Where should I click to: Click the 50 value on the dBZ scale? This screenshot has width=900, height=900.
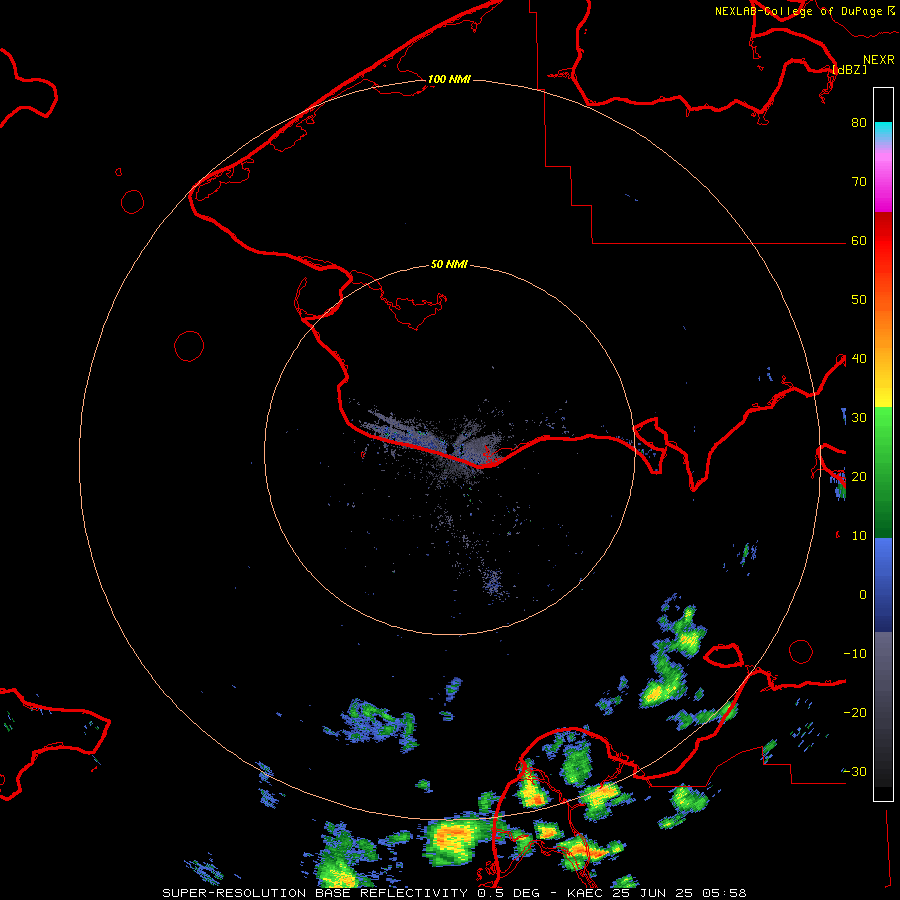click(859, 300)
